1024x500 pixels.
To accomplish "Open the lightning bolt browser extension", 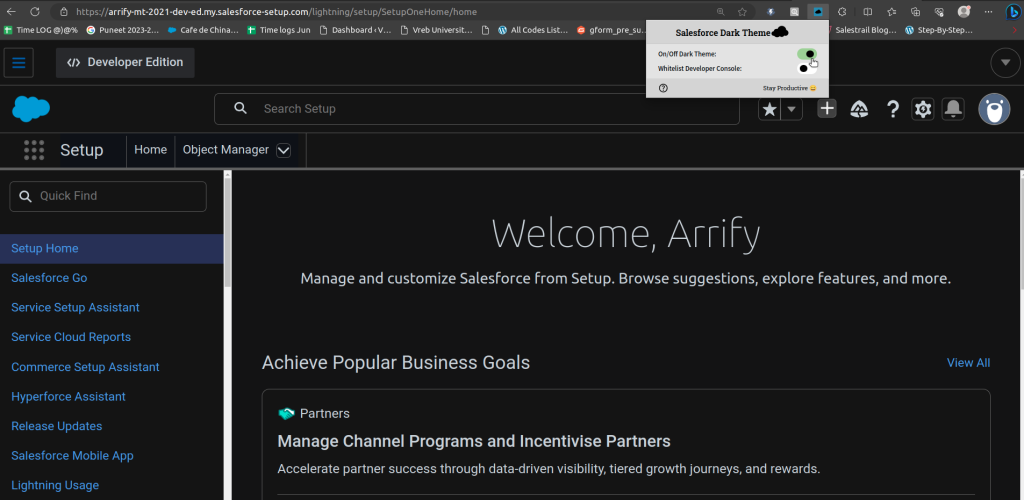I will pos(771,12).
